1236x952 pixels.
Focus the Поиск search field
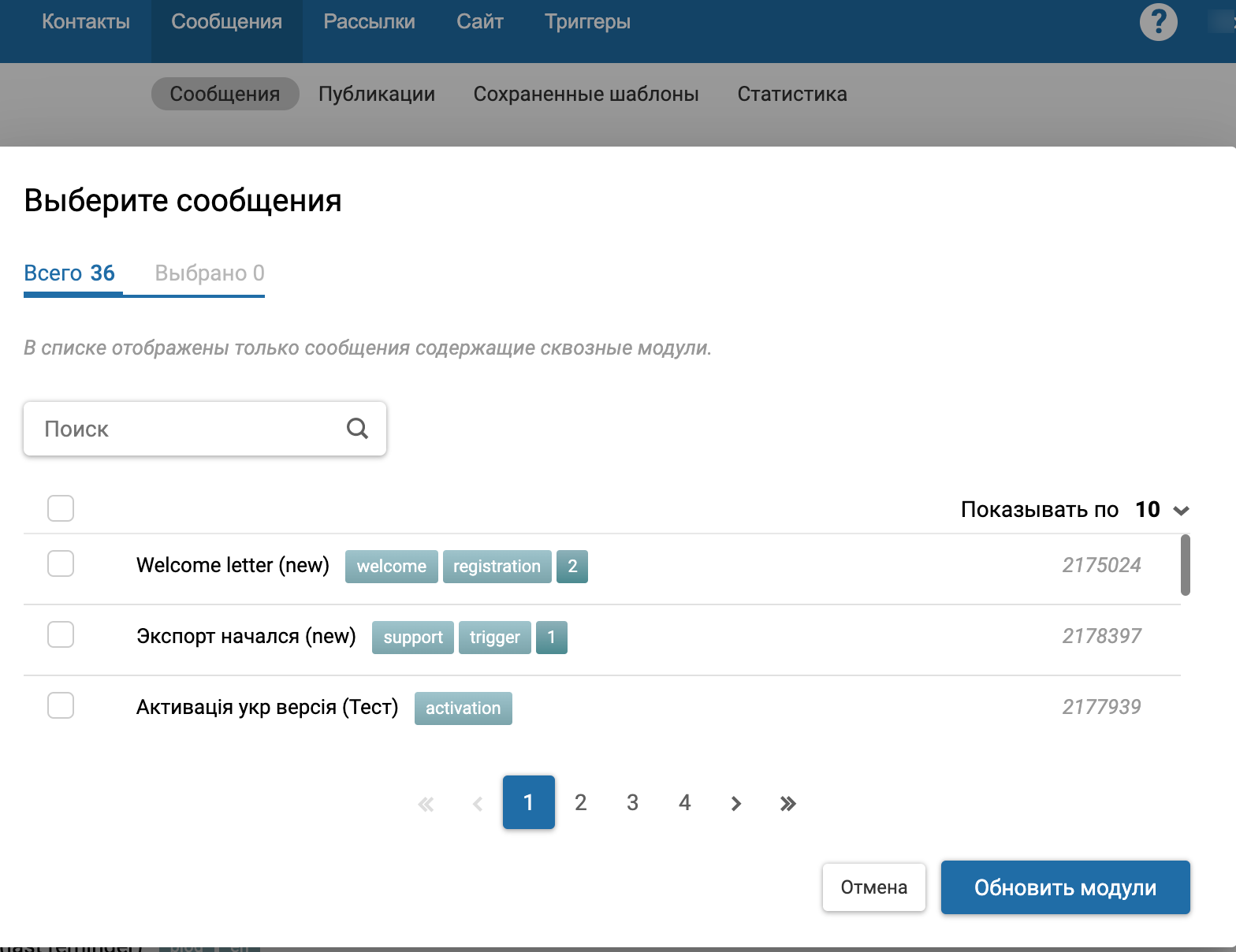(x=189, y=429)
